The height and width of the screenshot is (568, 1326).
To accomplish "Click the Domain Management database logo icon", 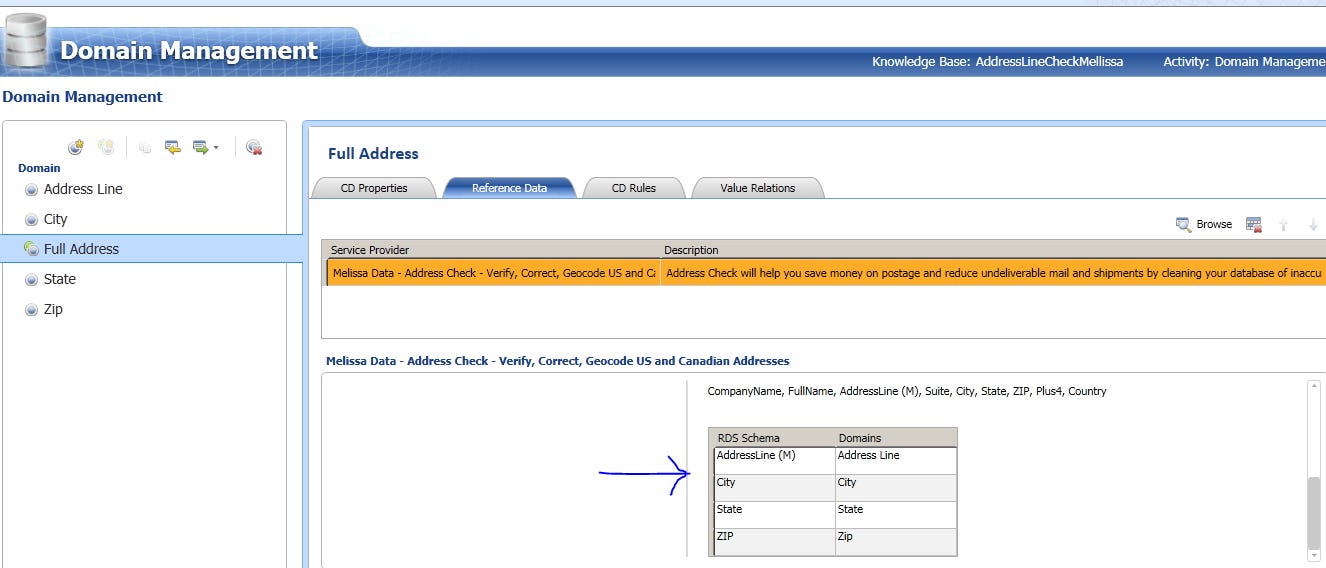I will (26, 42).
